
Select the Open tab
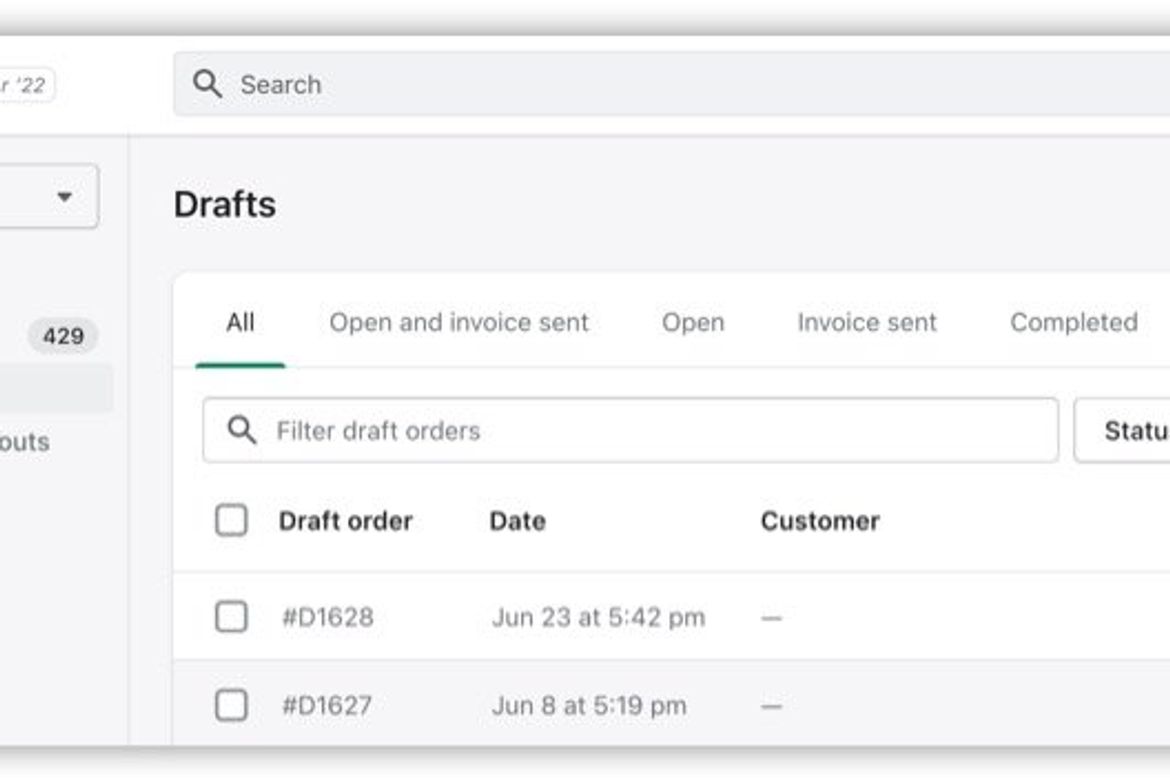point(693,322)
